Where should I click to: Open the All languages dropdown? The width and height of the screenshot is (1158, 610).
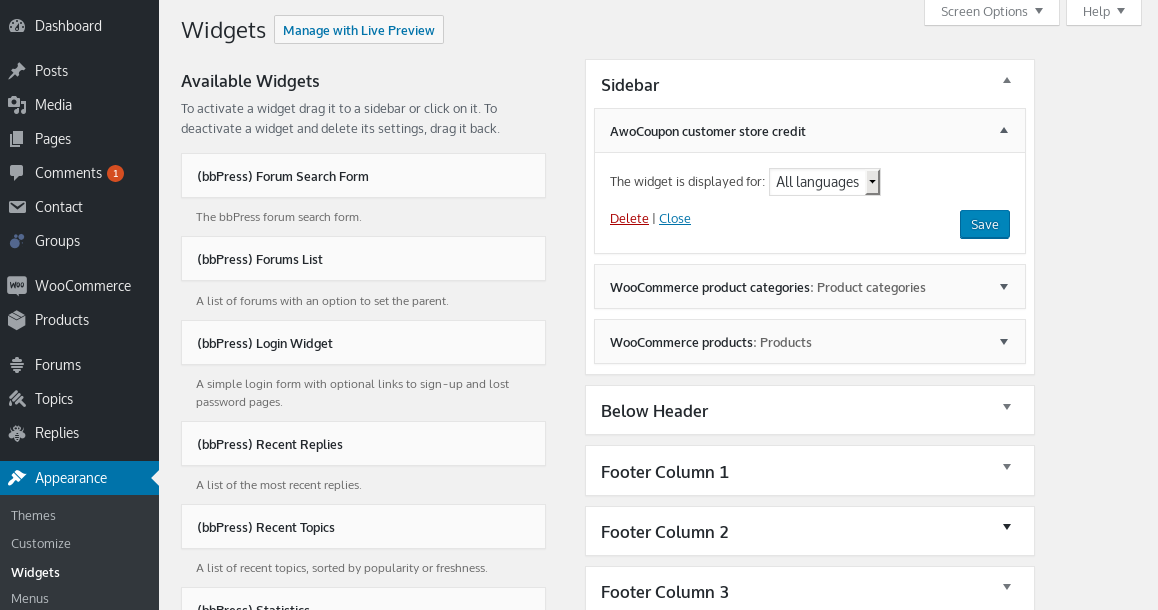click(825, 182)
